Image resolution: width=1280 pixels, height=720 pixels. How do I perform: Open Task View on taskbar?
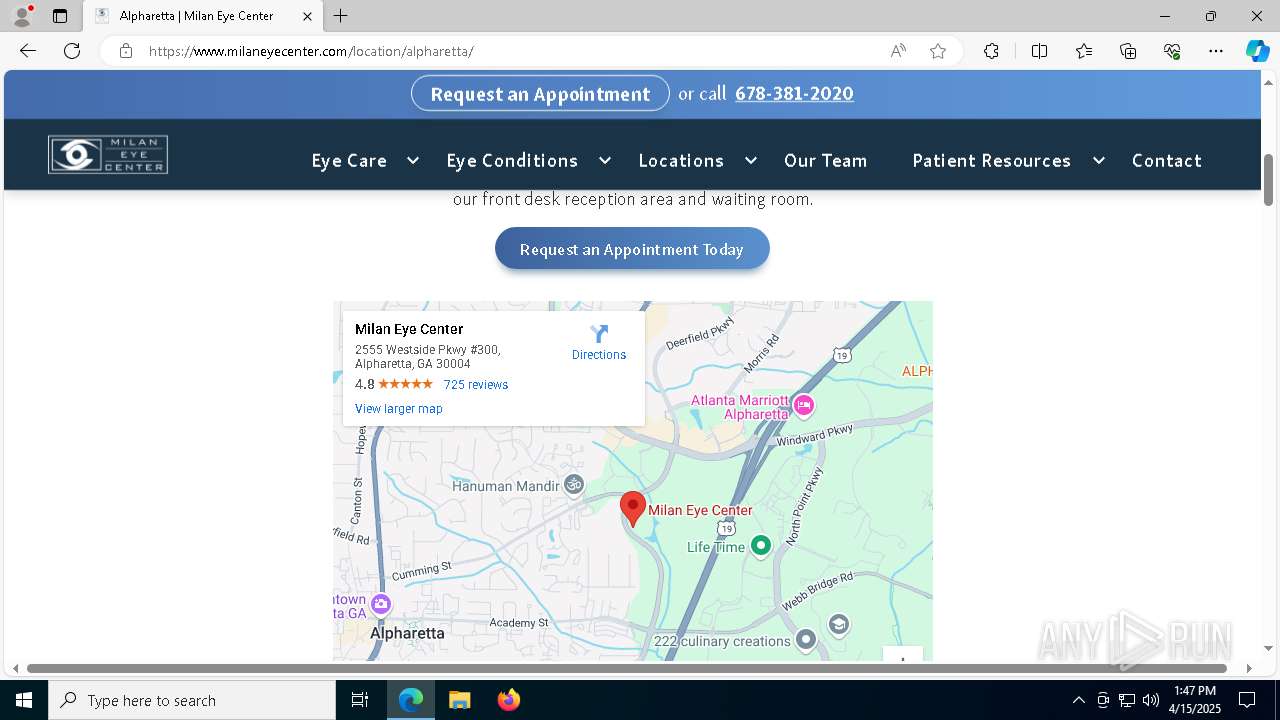click(x=360, y=700)
